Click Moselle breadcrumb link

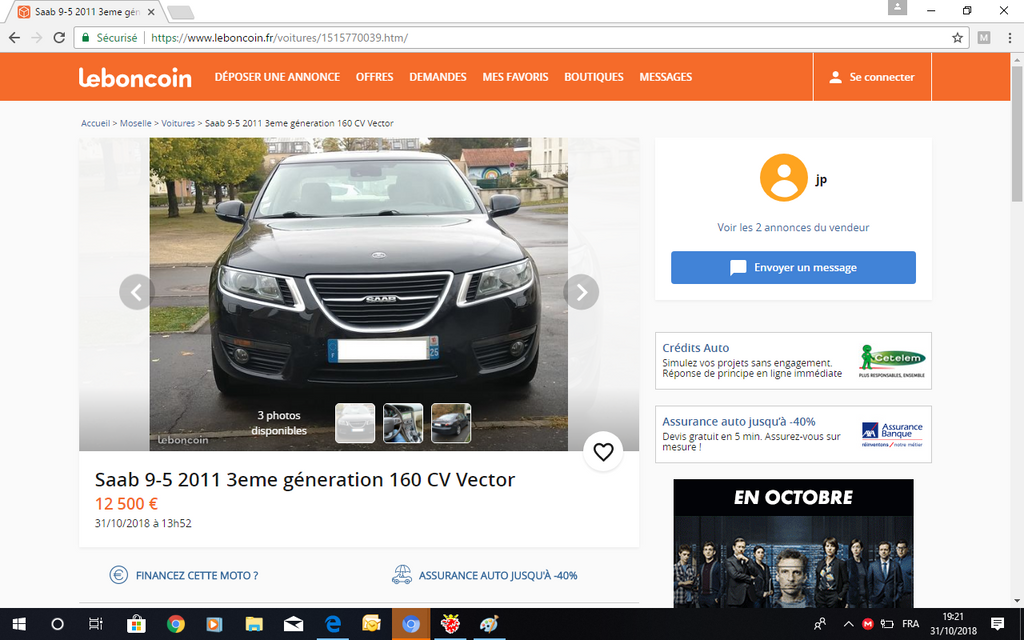pyautogui.click(x=135, y=123)
